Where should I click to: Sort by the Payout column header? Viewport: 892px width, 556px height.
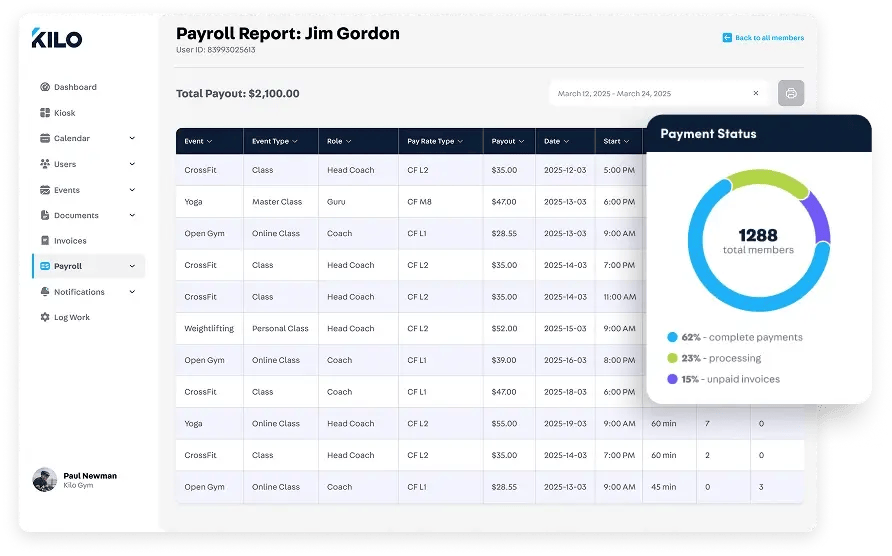click(508, 142)
